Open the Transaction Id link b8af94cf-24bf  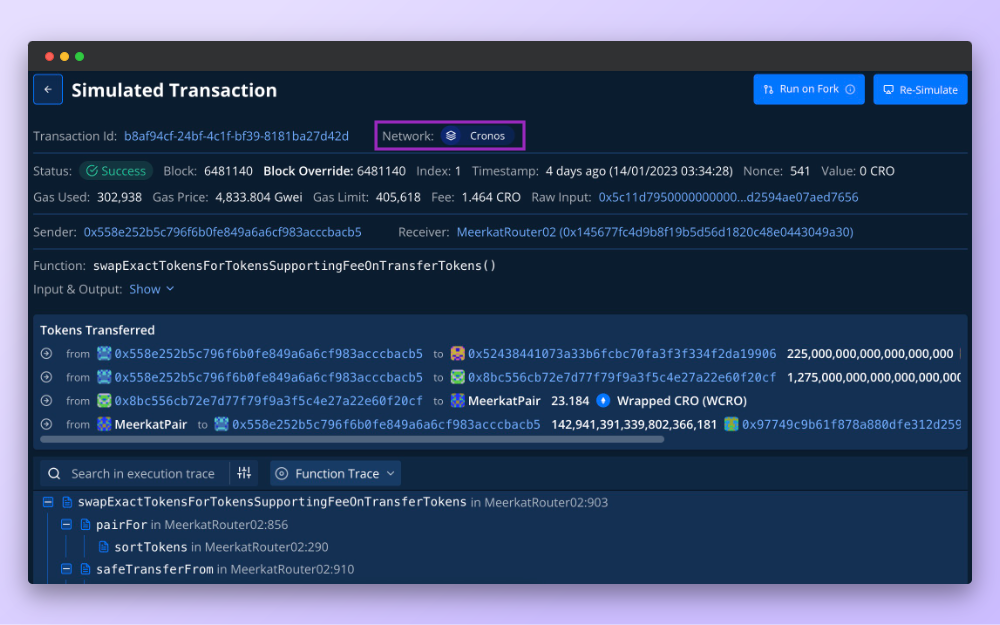[236, 136]
